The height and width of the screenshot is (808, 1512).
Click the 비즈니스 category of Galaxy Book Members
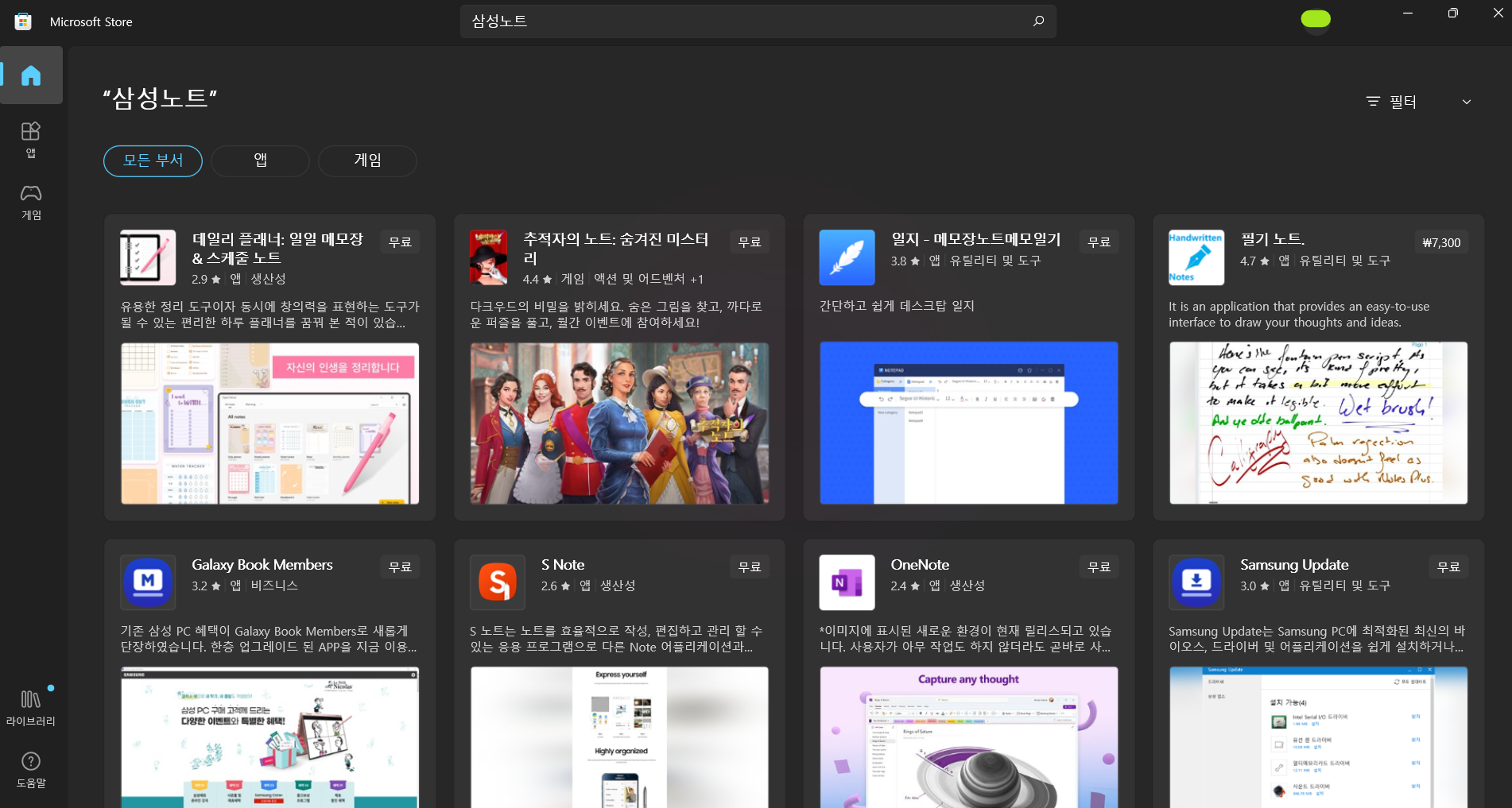click(x=274, y=586)
